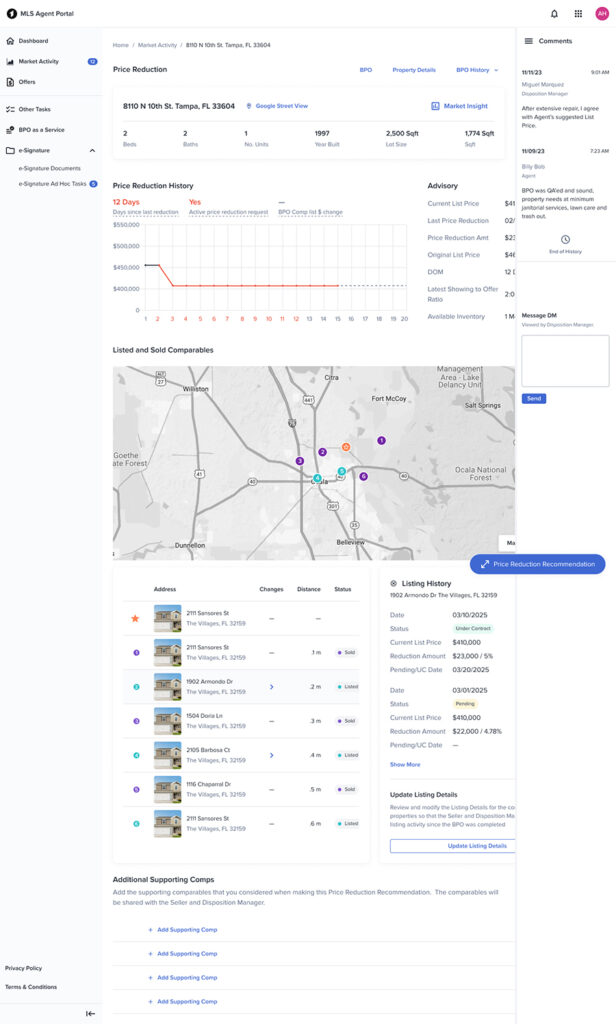616x1024 pixels.
Task: Click the AH user avatar
Action: (602, 14)
